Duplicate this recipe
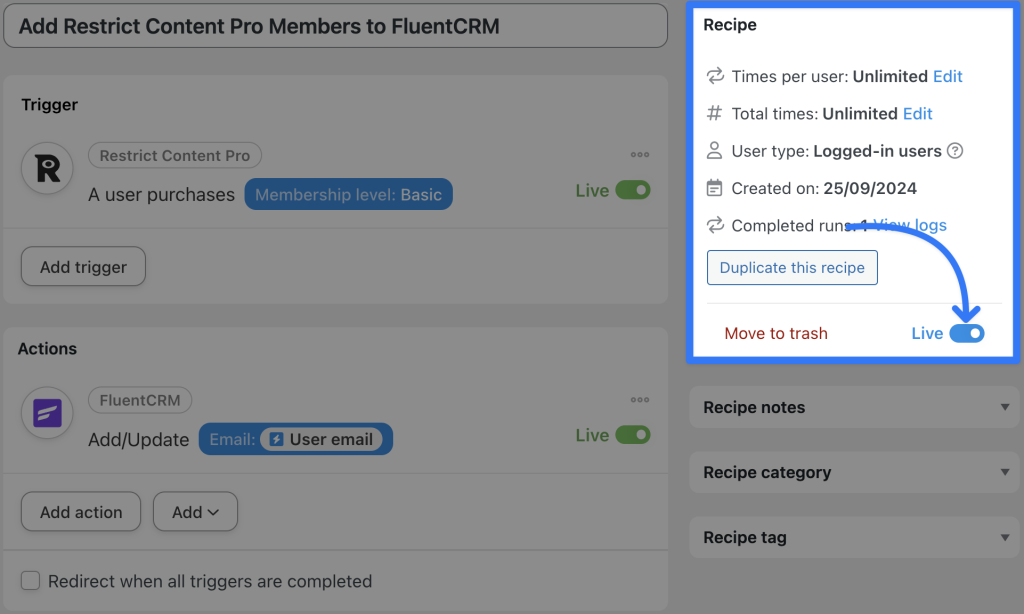This screenshot has height=614, width=1024. point(792,267)
